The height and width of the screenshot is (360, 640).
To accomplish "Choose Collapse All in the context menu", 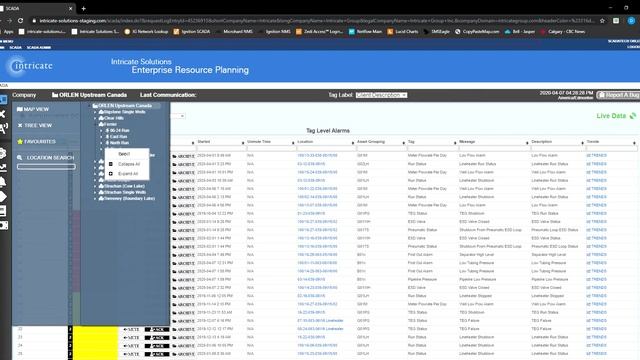I will click(x=127, y=164).
